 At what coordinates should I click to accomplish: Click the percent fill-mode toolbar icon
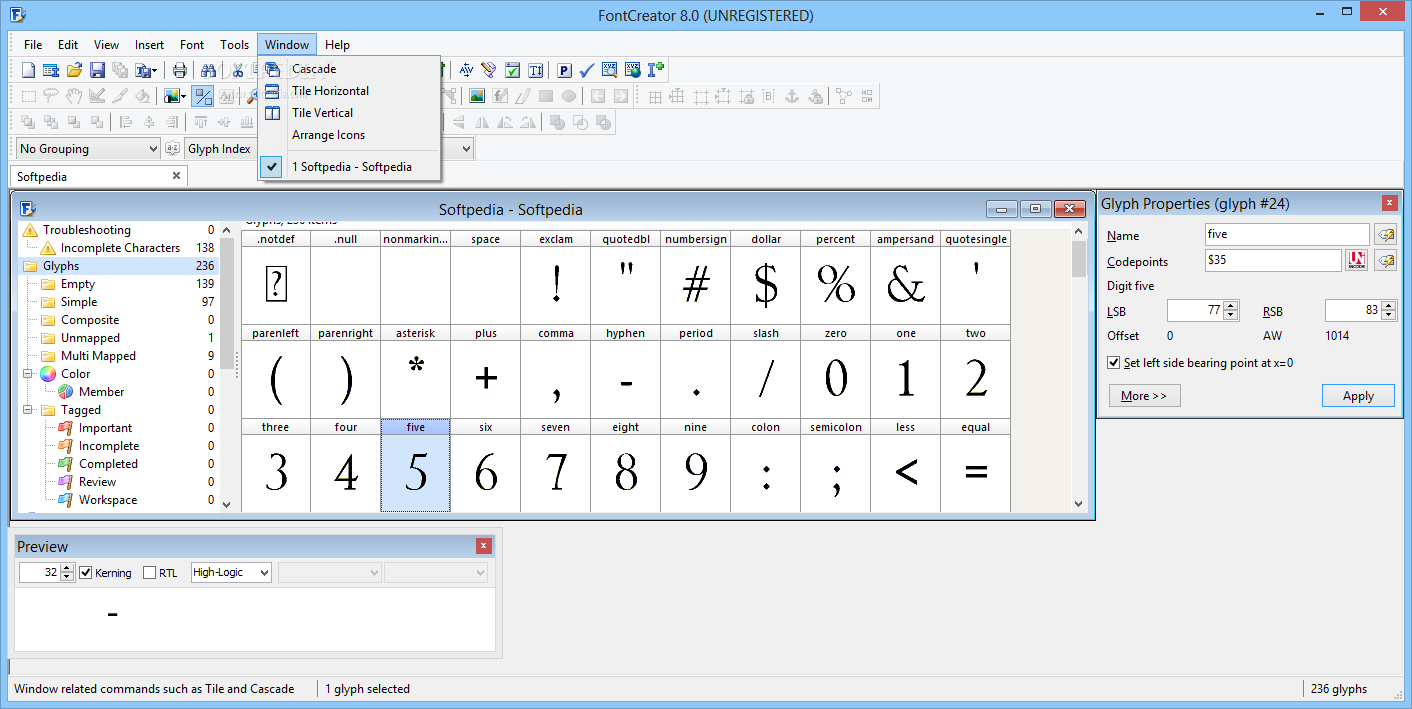click(x=203, y=96)
